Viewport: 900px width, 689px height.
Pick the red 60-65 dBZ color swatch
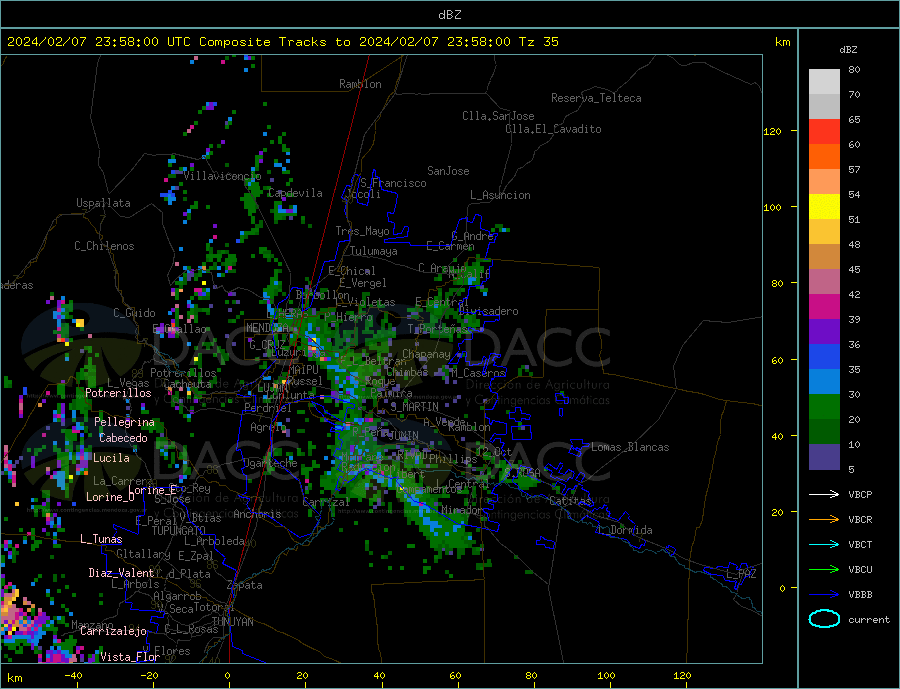pos(824,131)
